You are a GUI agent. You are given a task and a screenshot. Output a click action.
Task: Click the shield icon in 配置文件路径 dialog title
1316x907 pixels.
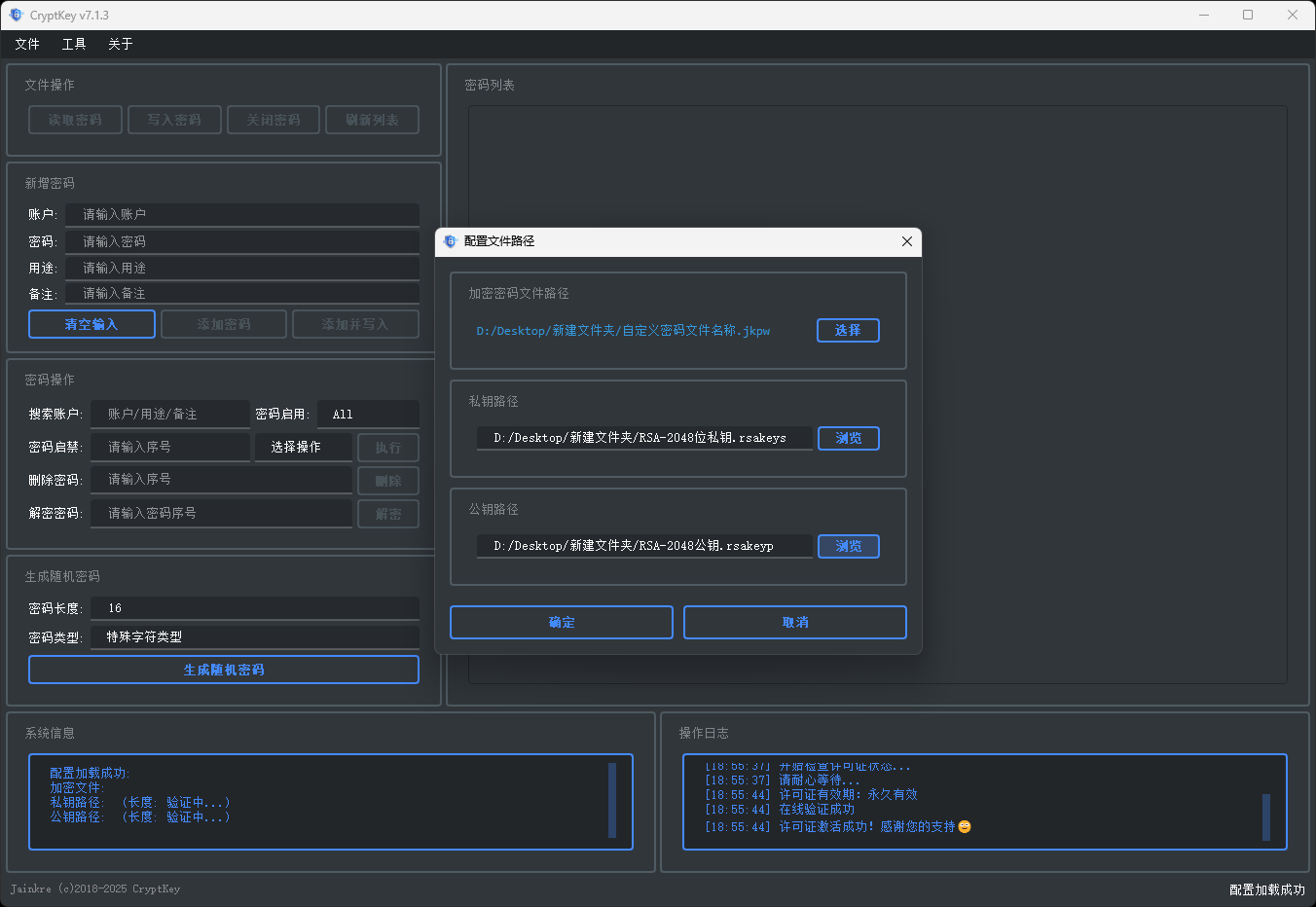point(450,241)
